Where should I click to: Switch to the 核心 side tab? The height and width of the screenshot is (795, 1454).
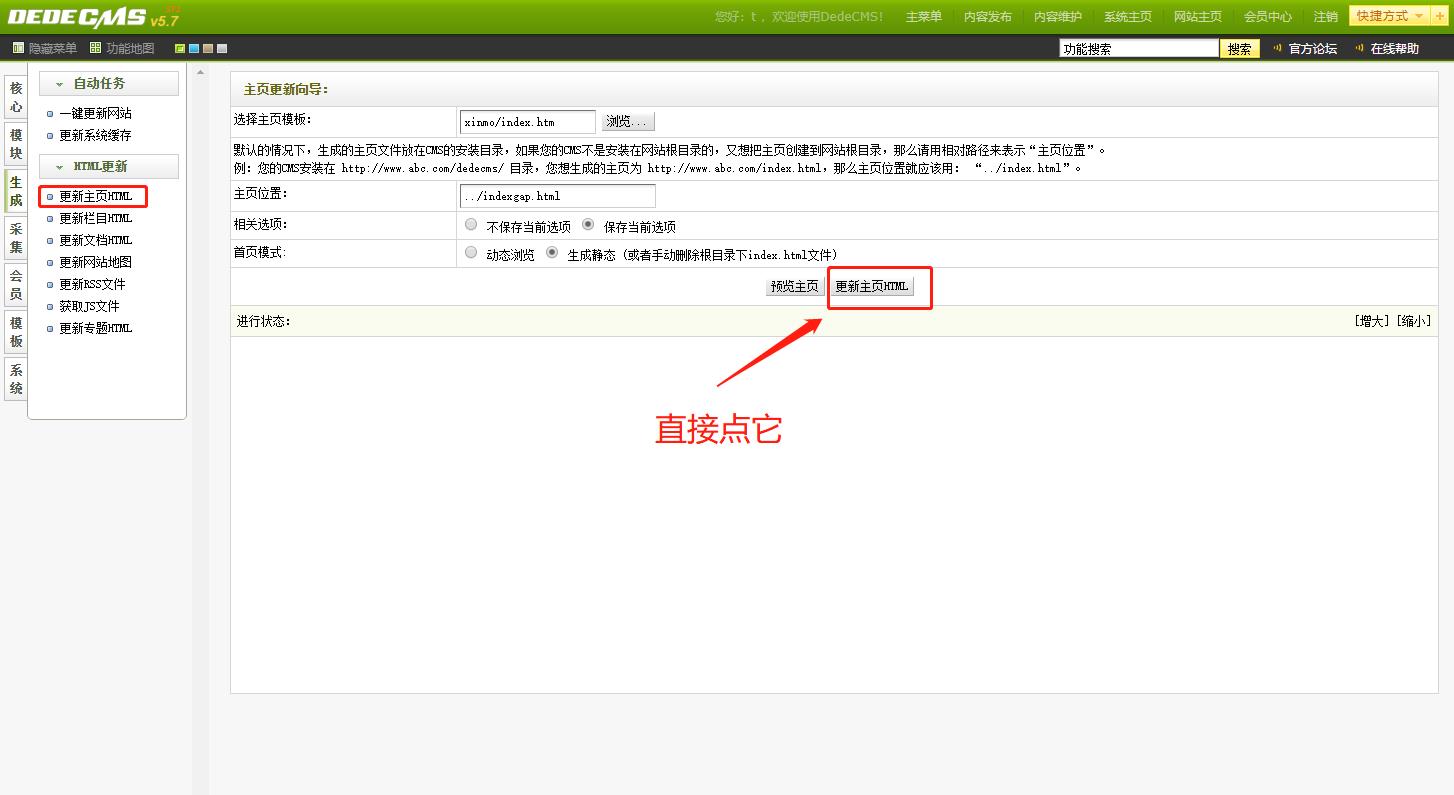16,97
